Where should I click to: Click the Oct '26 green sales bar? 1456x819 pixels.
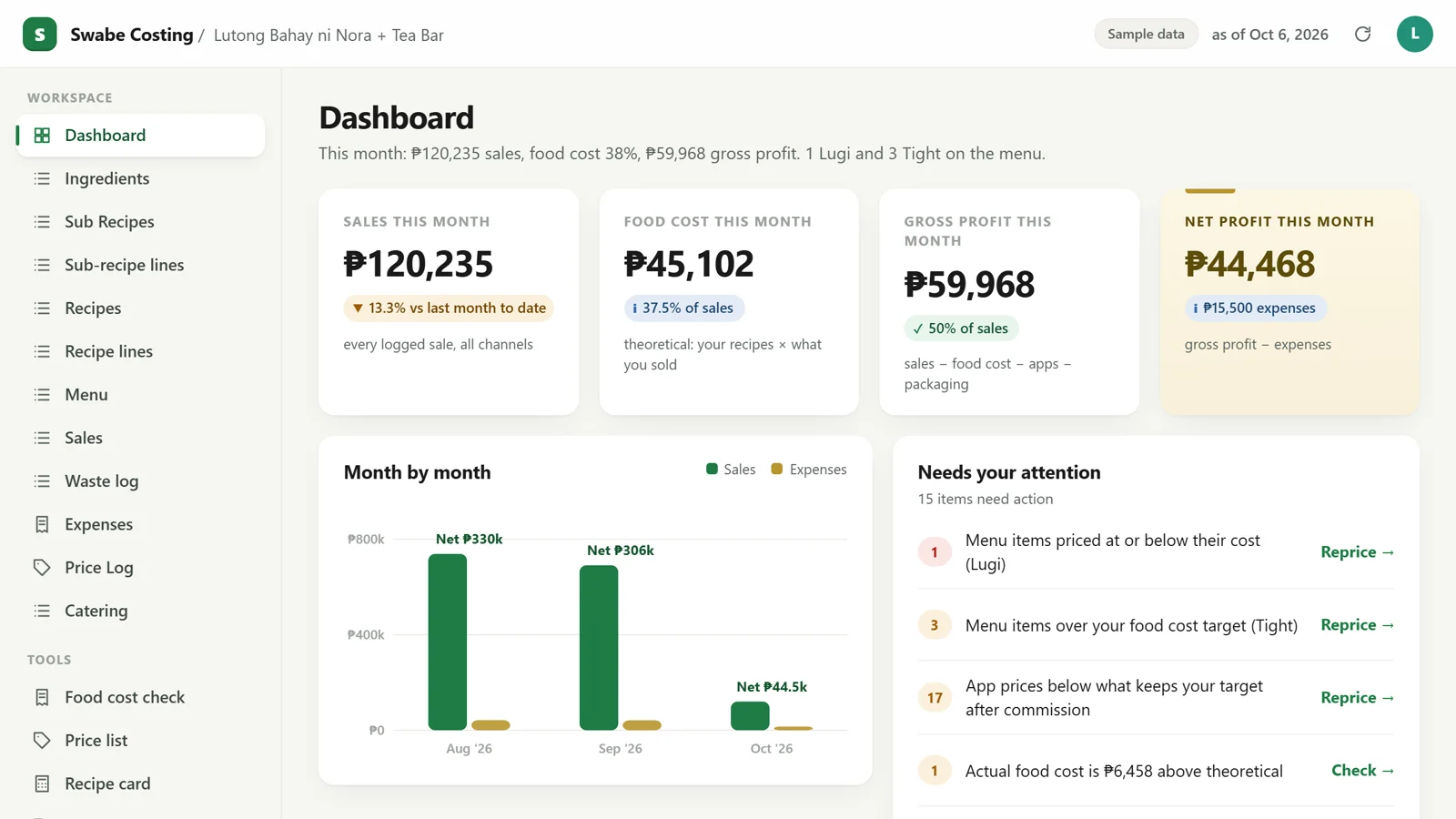(x=750, y=716)
